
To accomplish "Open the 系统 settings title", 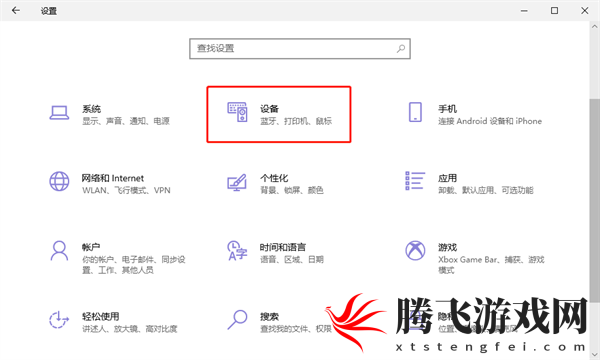I will click(91, 109).
